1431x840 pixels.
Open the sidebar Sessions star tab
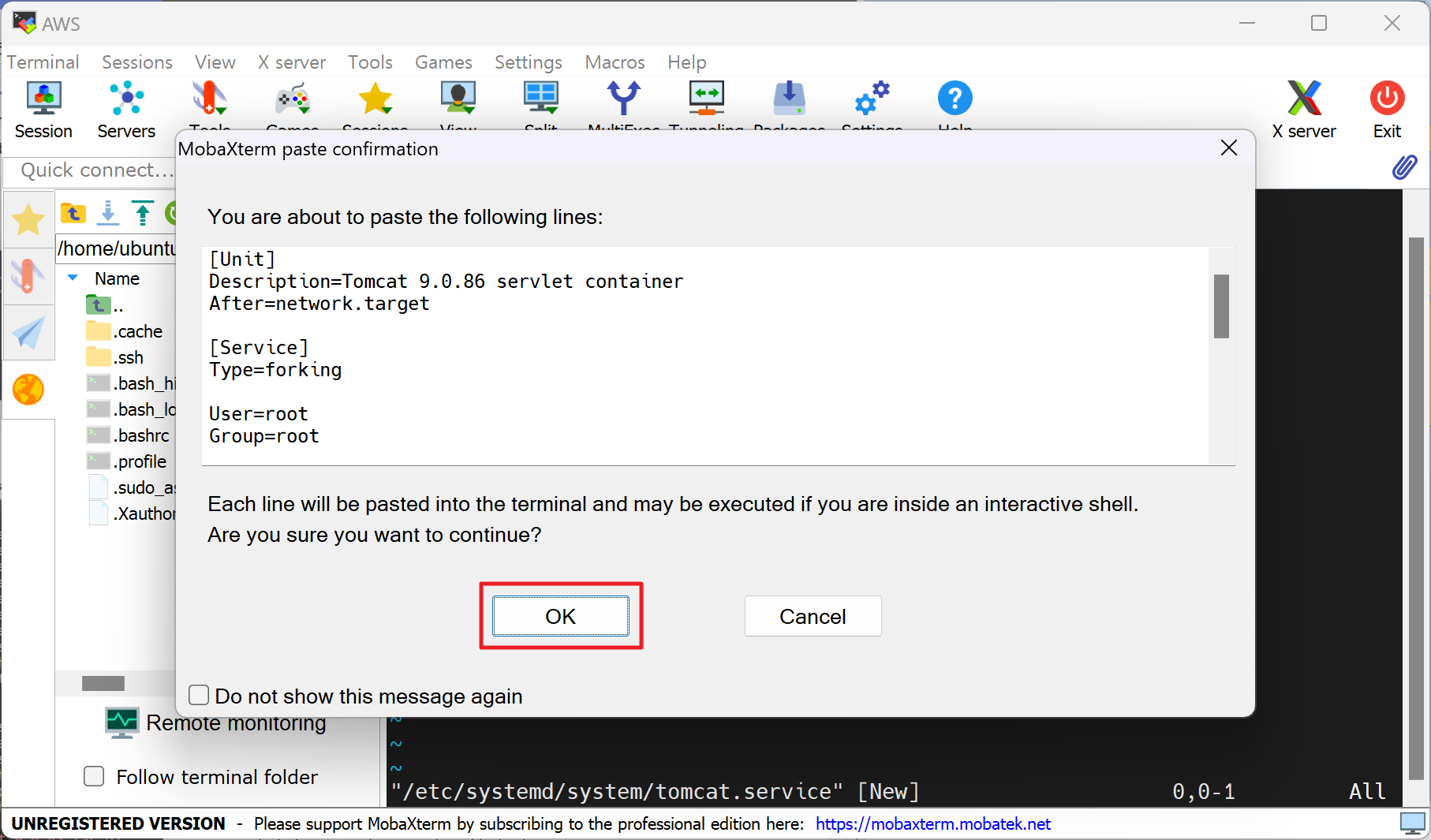[x=28, y=219]
